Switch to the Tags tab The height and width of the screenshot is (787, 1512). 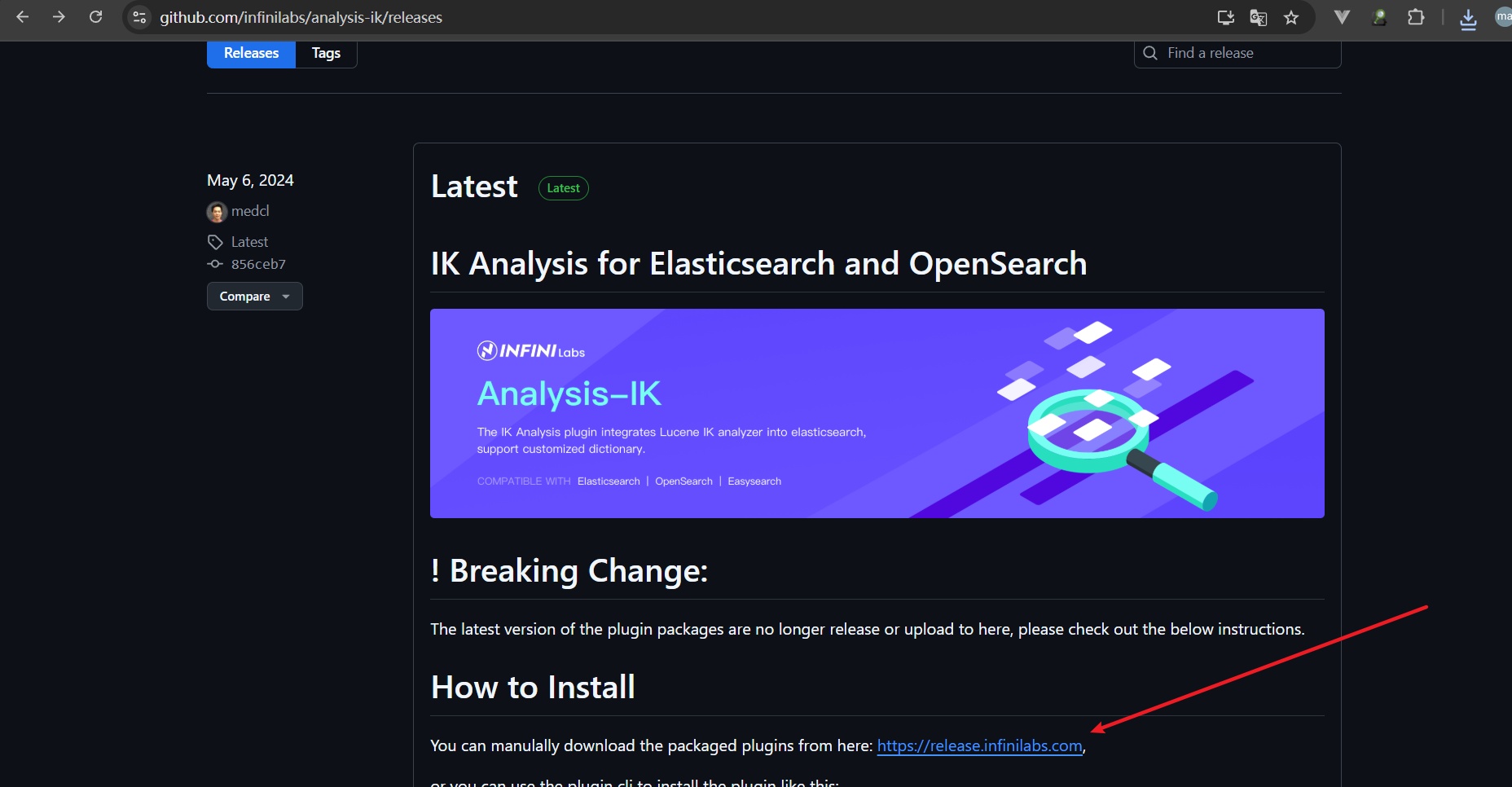point(326,53)
